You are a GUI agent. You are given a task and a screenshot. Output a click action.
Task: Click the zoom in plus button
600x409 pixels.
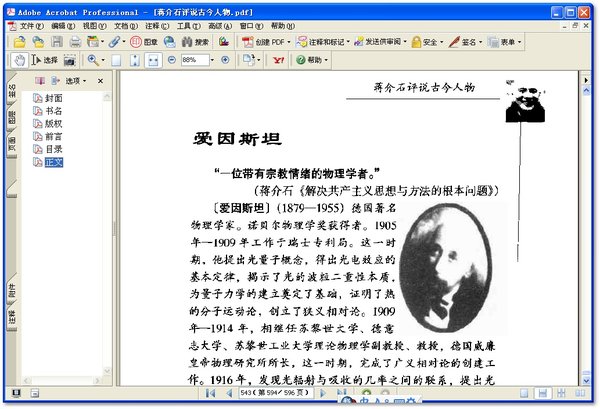coord(225,60)
